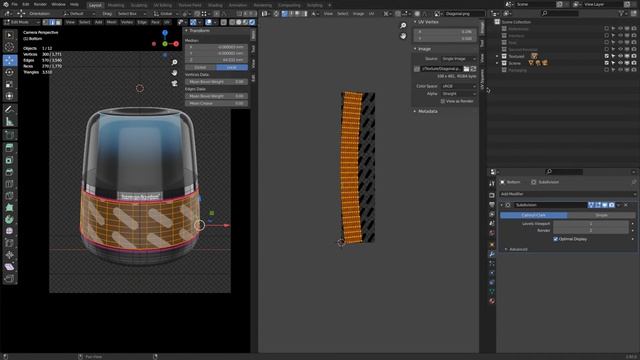Screen dimensions: 640x360
Task: Open the Color Space dropdown
Action: click(458, 86)
